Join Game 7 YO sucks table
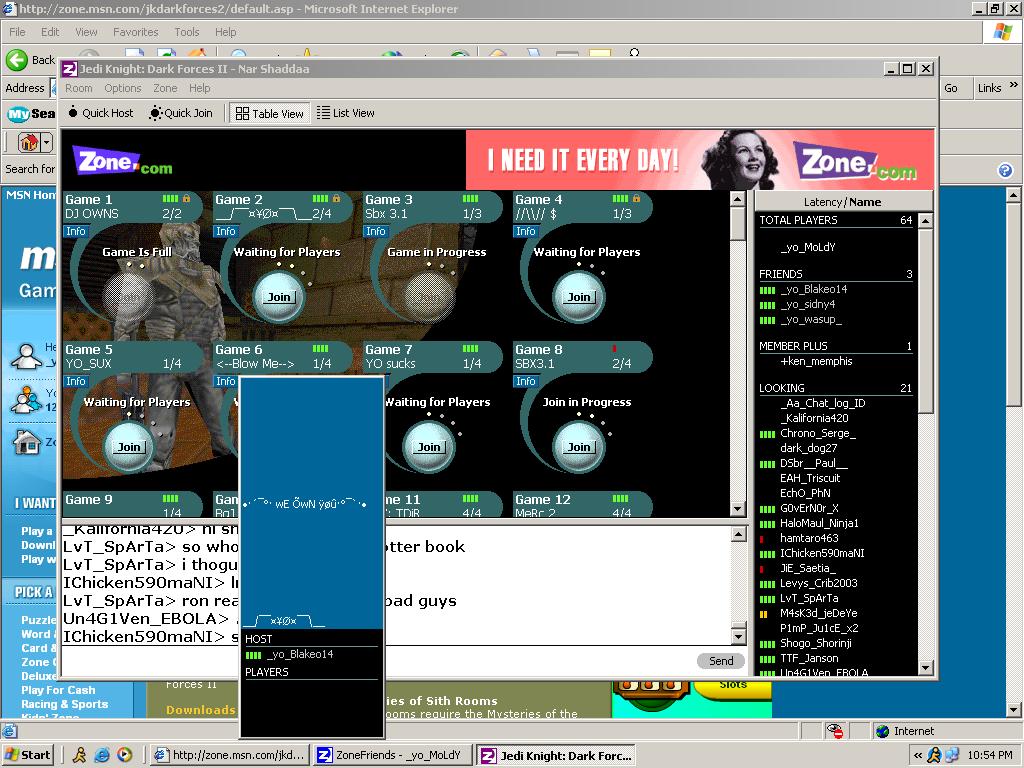 (x=429, y=447)
